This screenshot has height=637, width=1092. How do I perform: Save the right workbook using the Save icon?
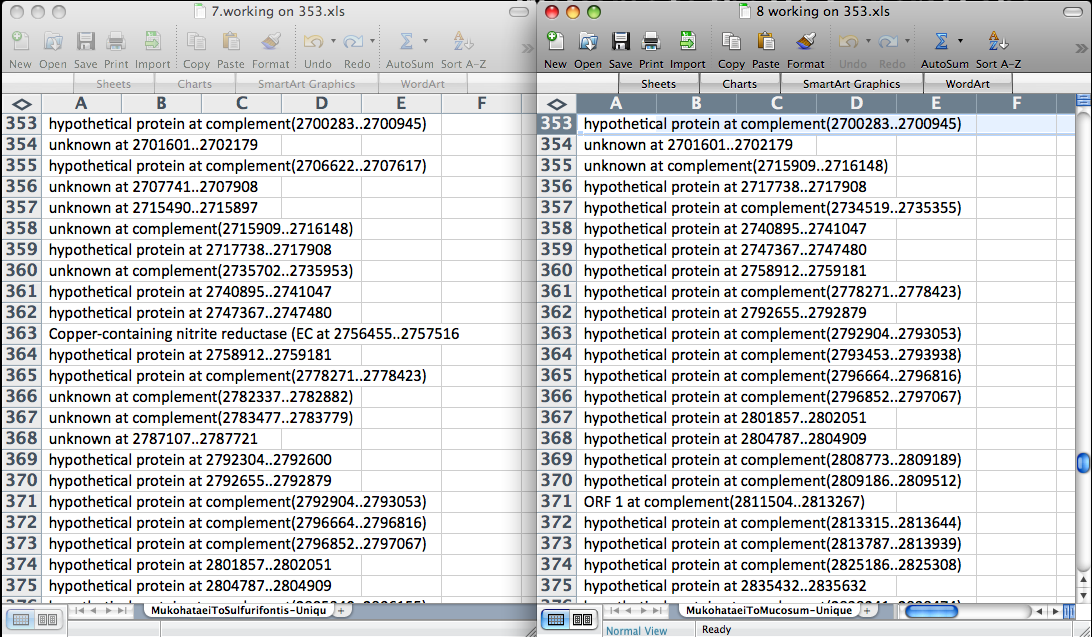pos(620,47)
